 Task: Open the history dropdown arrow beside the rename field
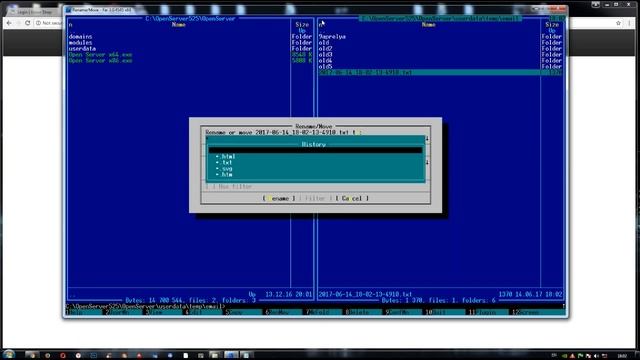click(x=427, y=139)
